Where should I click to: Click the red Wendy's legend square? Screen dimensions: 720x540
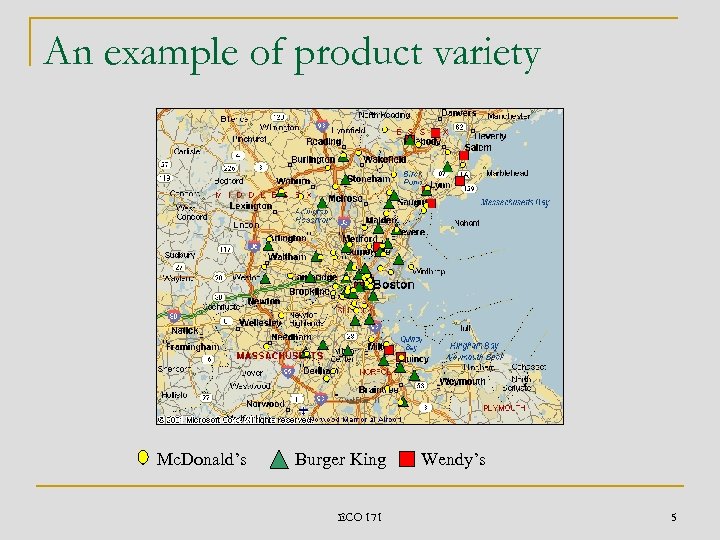407,459
